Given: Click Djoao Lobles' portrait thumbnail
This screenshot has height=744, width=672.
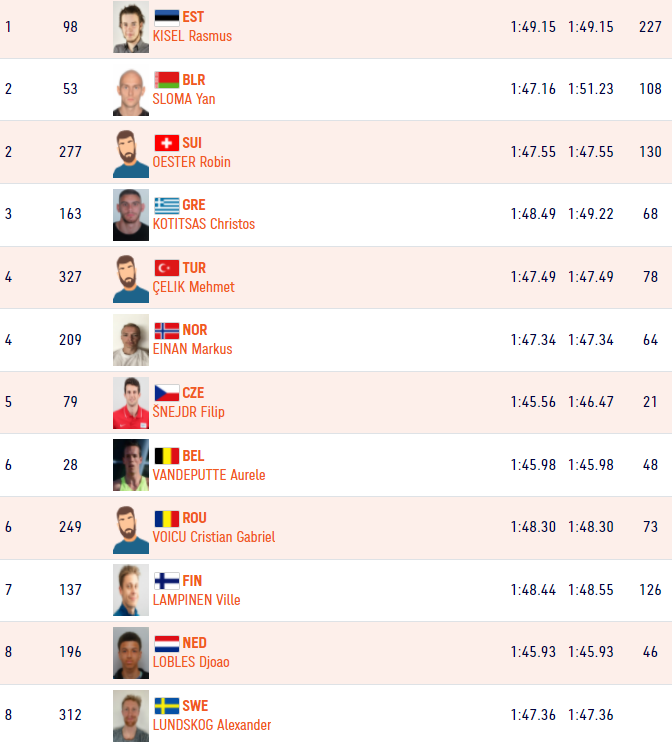Looking at the screenshot, I should click(131, 653).
